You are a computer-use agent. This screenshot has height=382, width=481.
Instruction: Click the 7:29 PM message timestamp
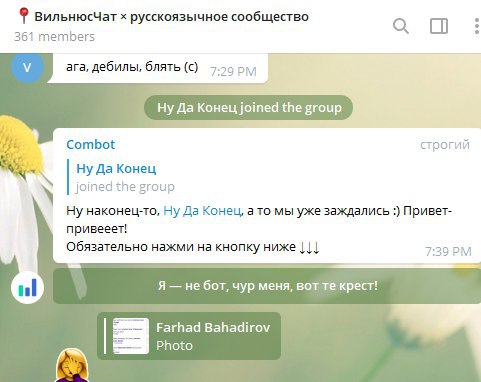tap(233, 71)
